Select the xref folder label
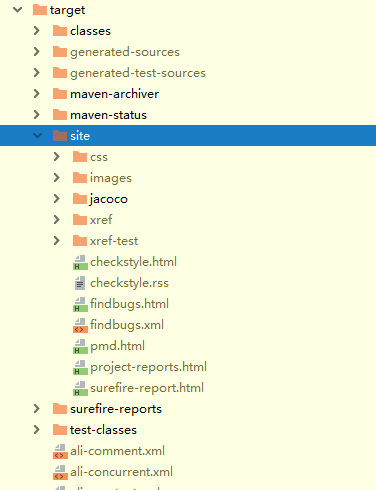 click(101, 220)
